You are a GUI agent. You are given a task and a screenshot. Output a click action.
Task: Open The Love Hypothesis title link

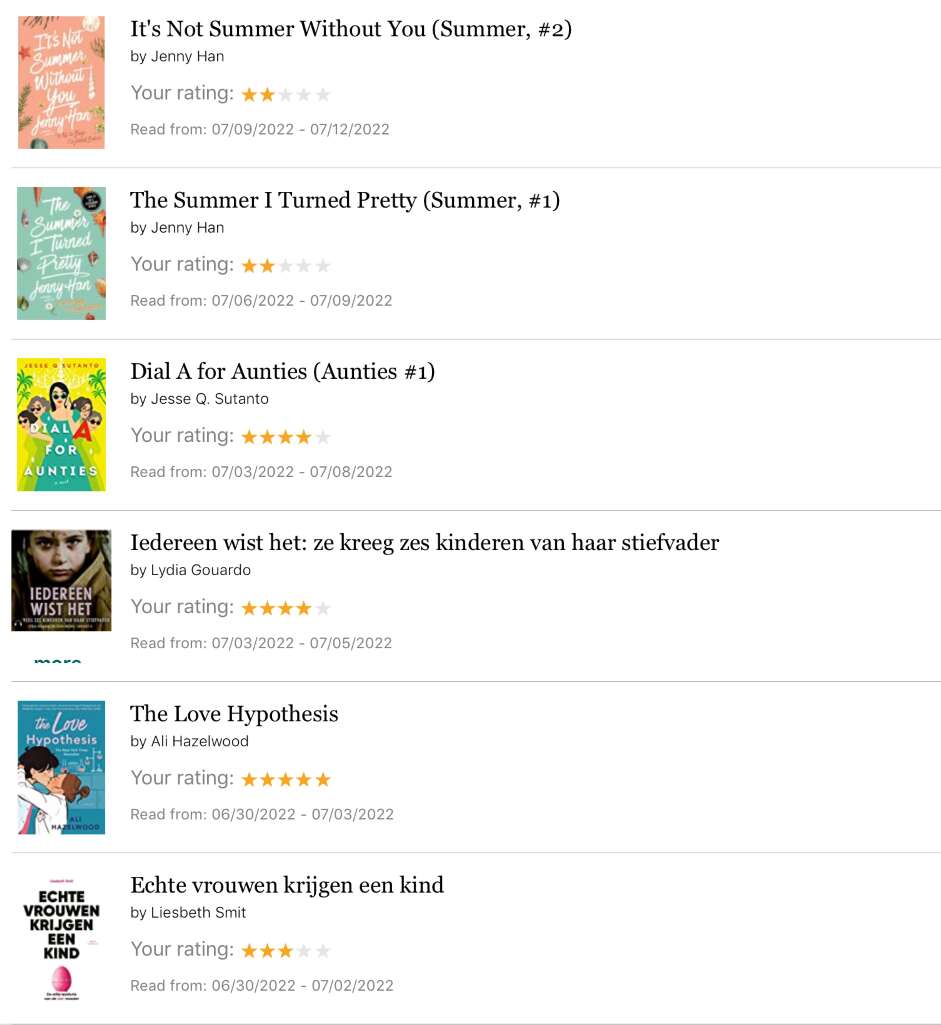click(234, 714)
